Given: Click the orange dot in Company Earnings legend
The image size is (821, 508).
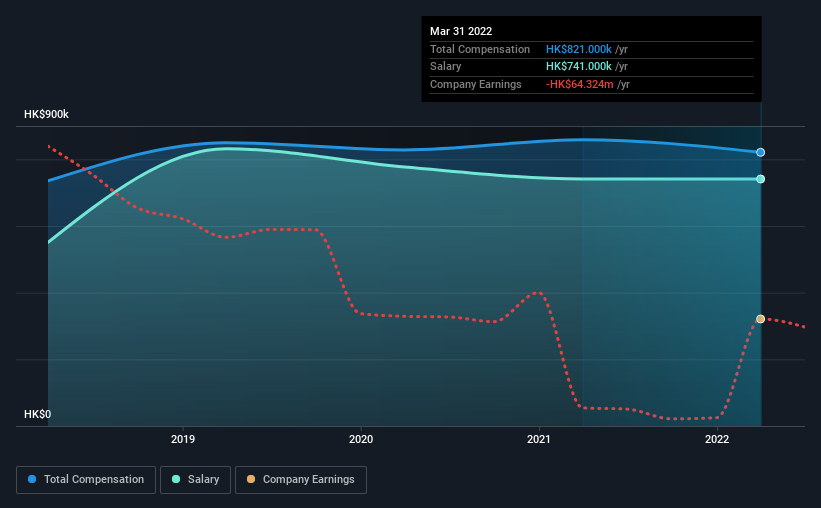Looking at the screenshot, I should [251, 479].
